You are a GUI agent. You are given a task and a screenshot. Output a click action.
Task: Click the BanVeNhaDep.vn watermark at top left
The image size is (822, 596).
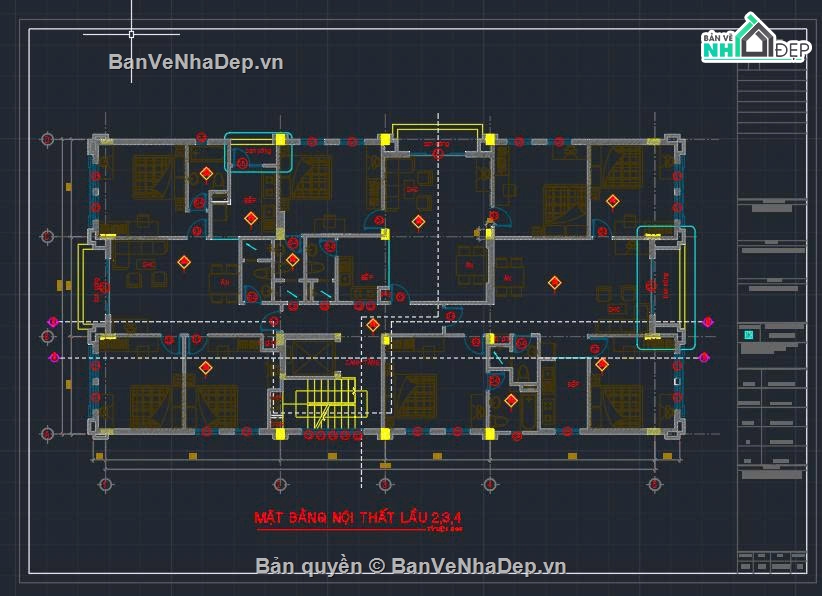(x=196, y=62)
